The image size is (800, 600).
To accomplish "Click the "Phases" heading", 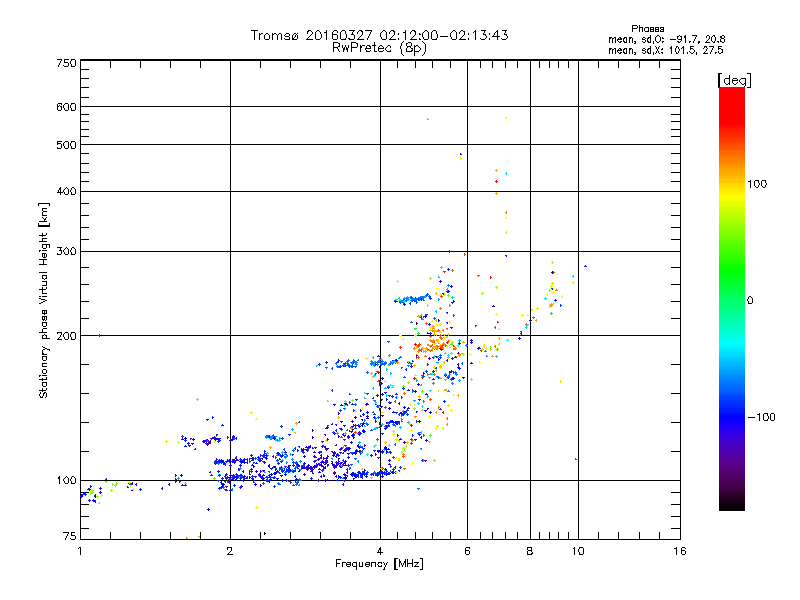I will (x=647, y=29).
